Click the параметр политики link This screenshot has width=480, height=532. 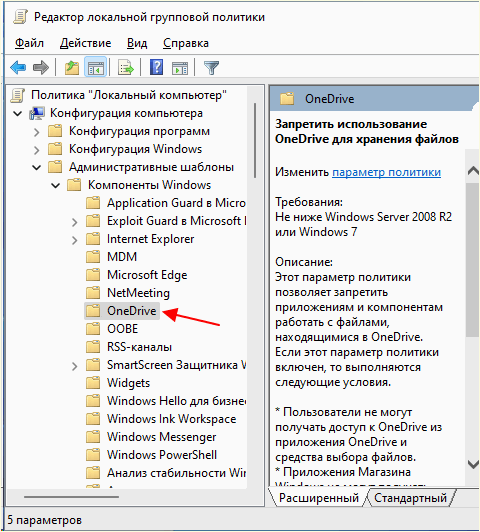[x=386, y=172]
